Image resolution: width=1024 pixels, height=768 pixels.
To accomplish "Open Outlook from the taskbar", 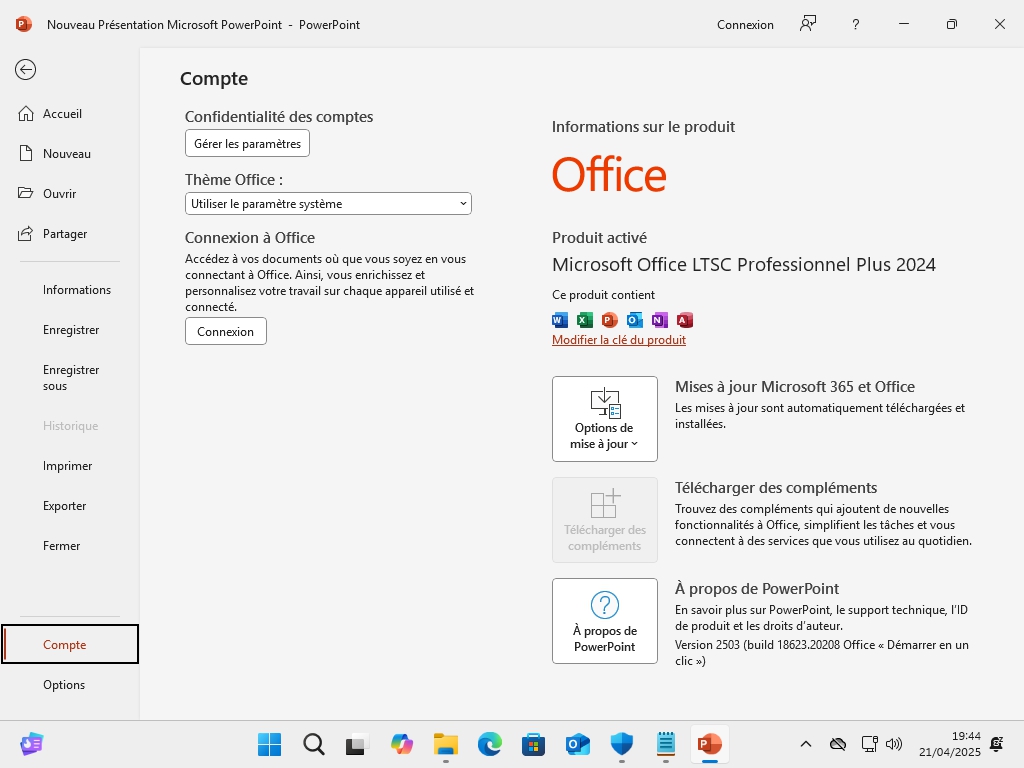I will pos(577,744).
